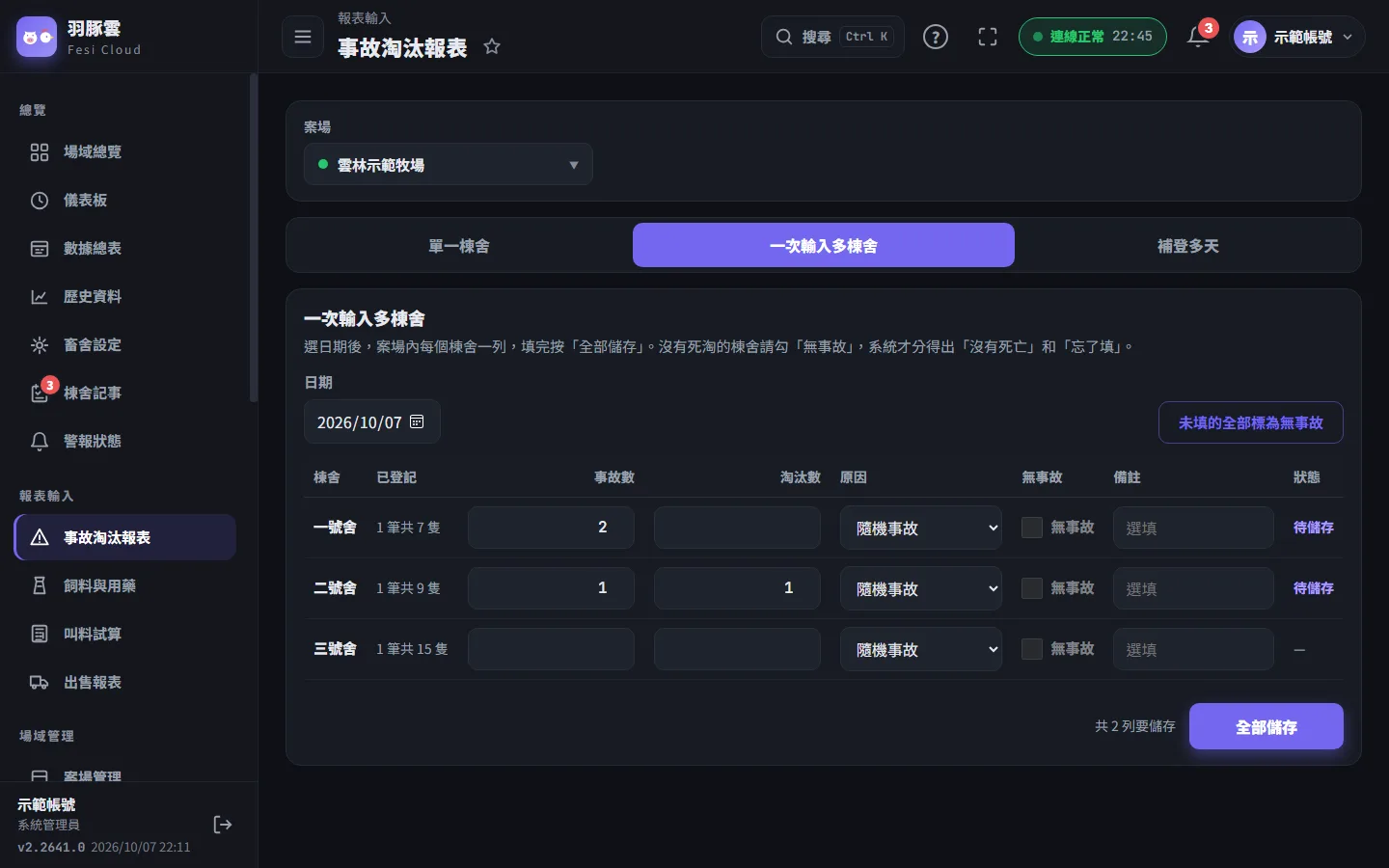1389x868 pixels.
Task: Click 未填的全部標為無事故 button
Action: click(1251, 422)
